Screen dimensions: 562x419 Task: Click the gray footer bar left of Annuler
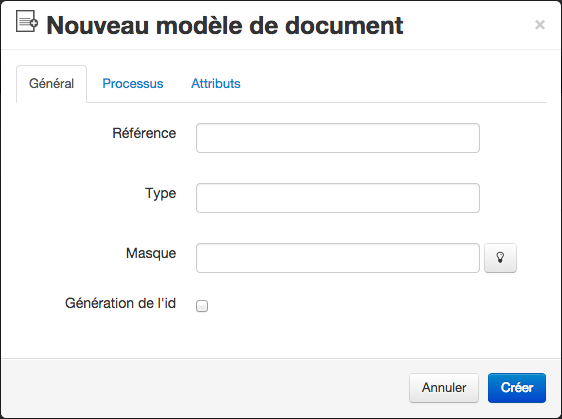coord(205,388)
